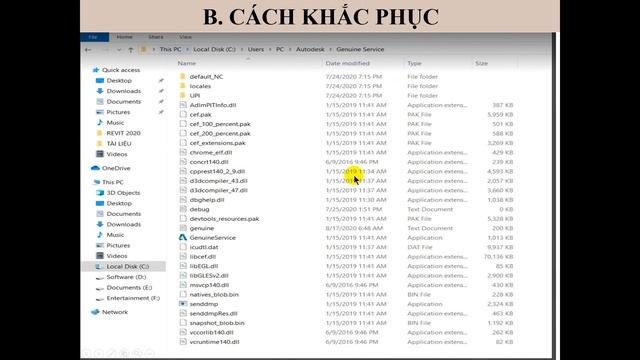
Task: Switch to the Home ribbon tab
Action: point(124,37)
